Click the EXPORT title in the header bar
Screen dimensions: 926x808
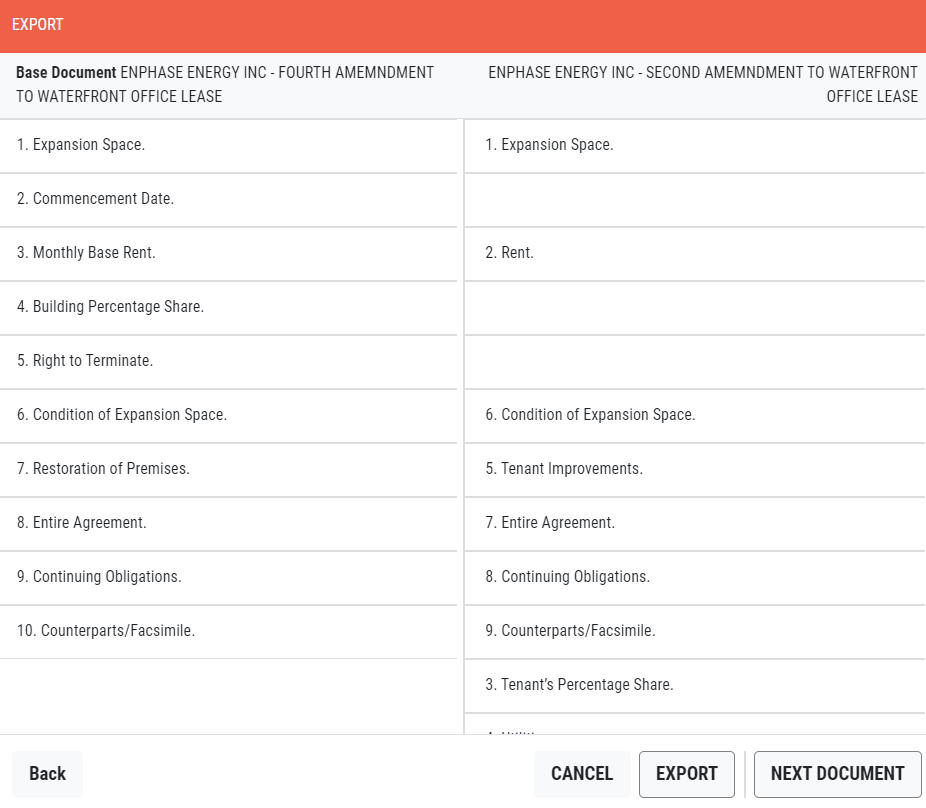pos(38,25)
